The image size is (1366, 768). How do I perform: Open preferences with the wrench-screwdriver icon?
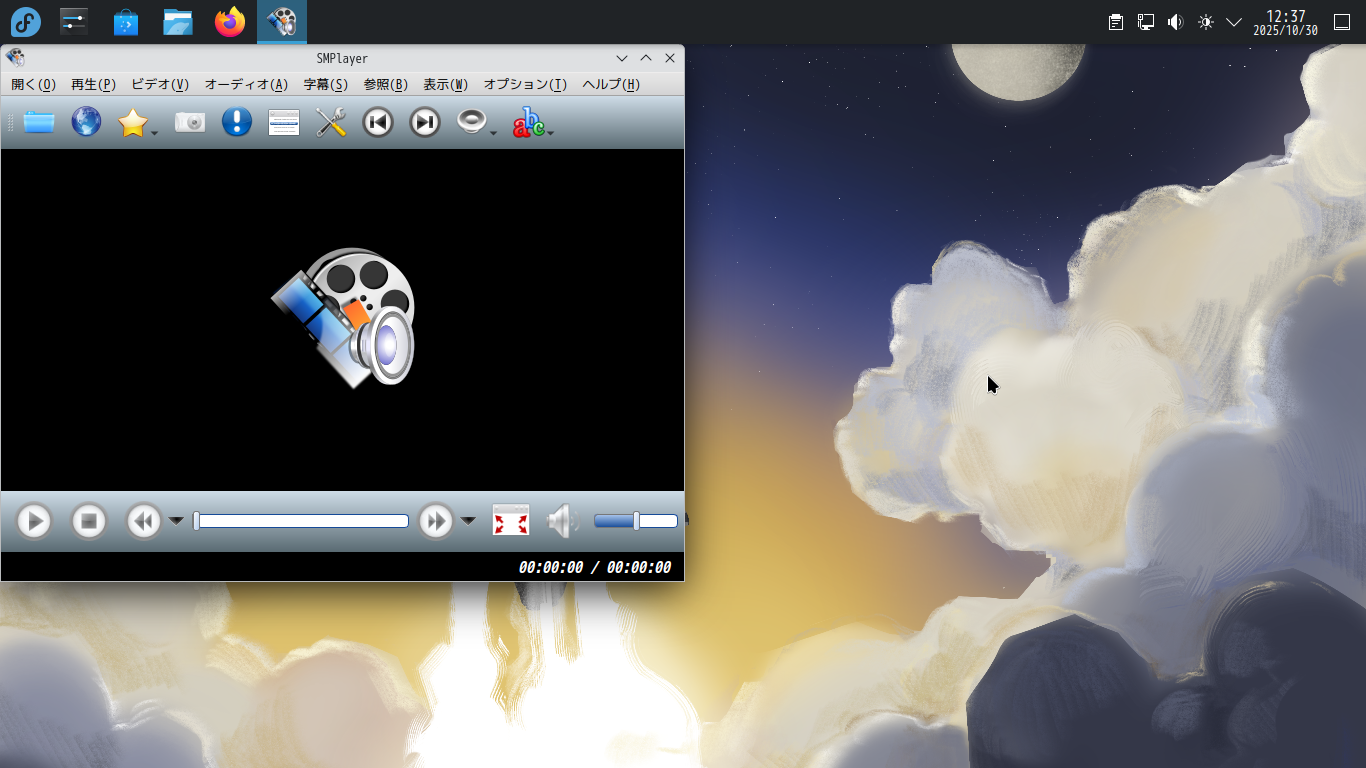[331, 123]
